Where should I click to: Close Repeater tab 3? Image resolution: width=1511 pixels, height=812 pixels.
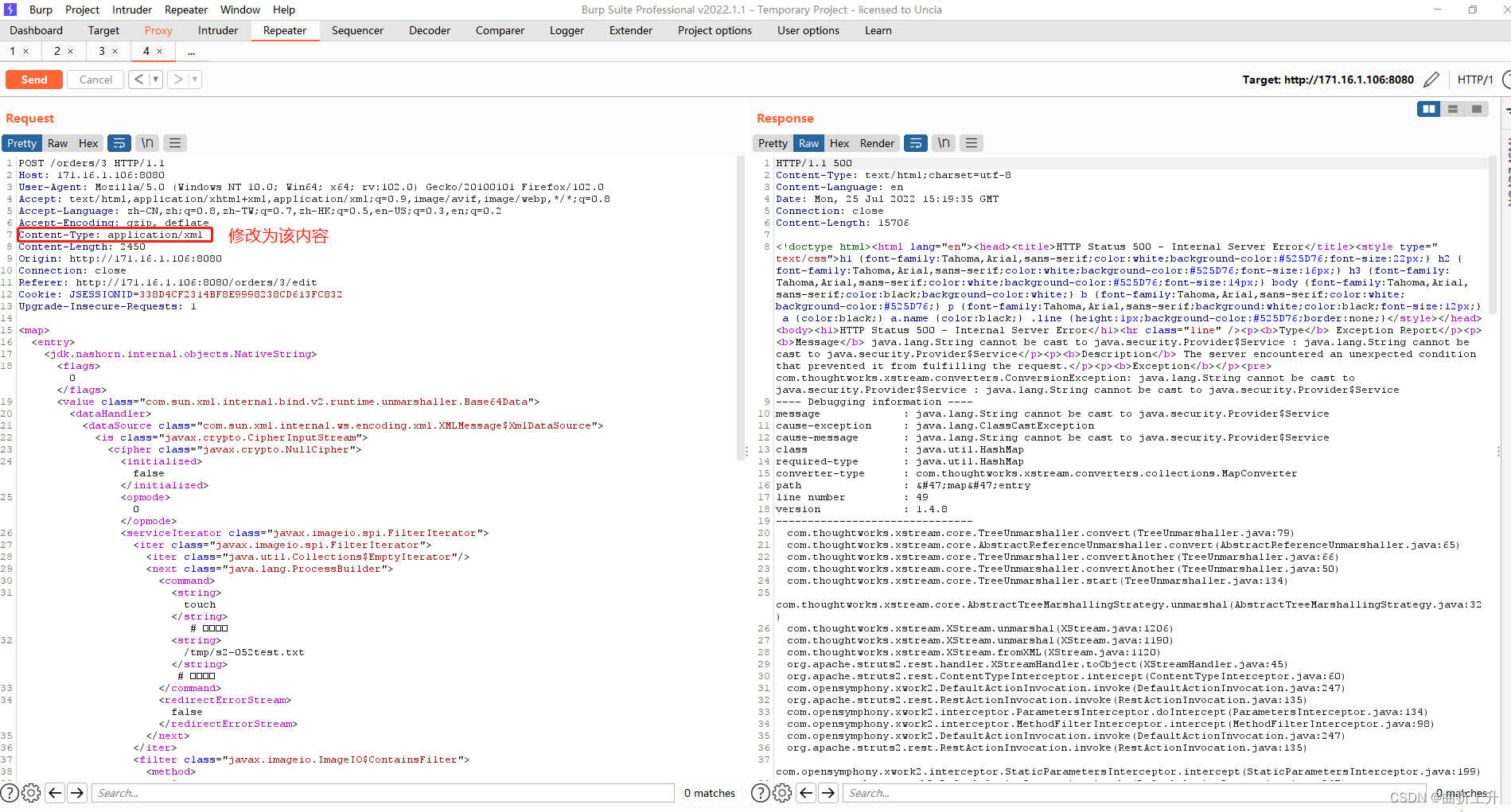point(115,51)
